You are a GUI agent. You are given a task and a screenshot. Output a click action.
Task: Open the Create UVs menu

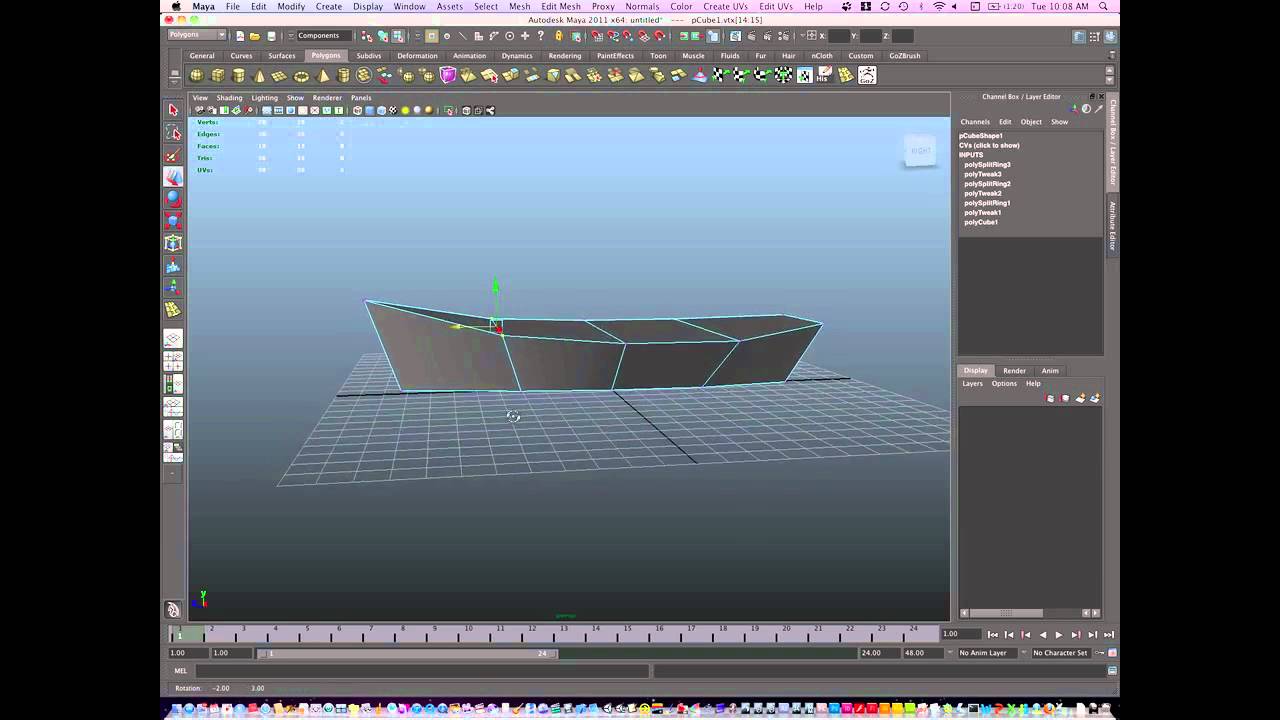coord(725,6)
